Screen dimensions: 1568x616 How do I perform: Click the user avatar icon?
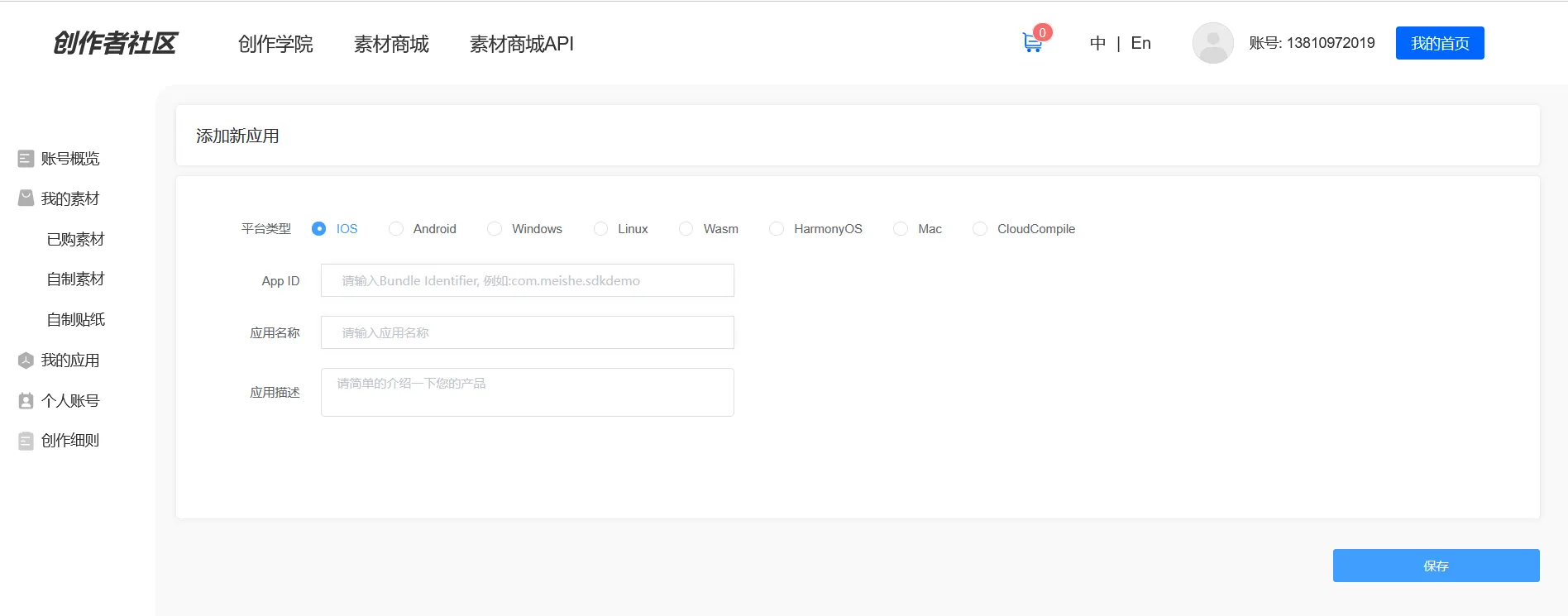click(x=1212, y=43)
